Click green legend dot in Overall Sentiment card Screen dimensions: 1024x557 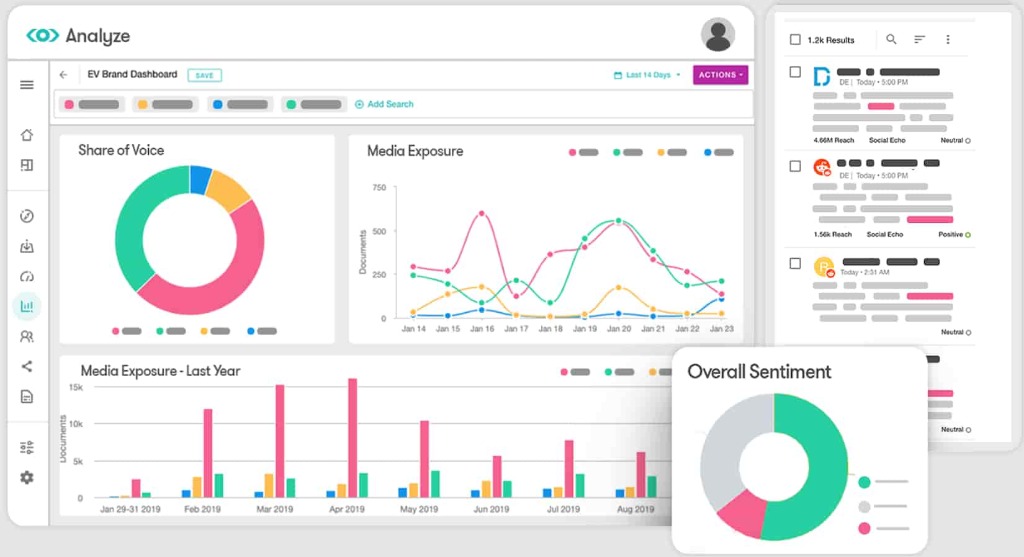[864, 482]
